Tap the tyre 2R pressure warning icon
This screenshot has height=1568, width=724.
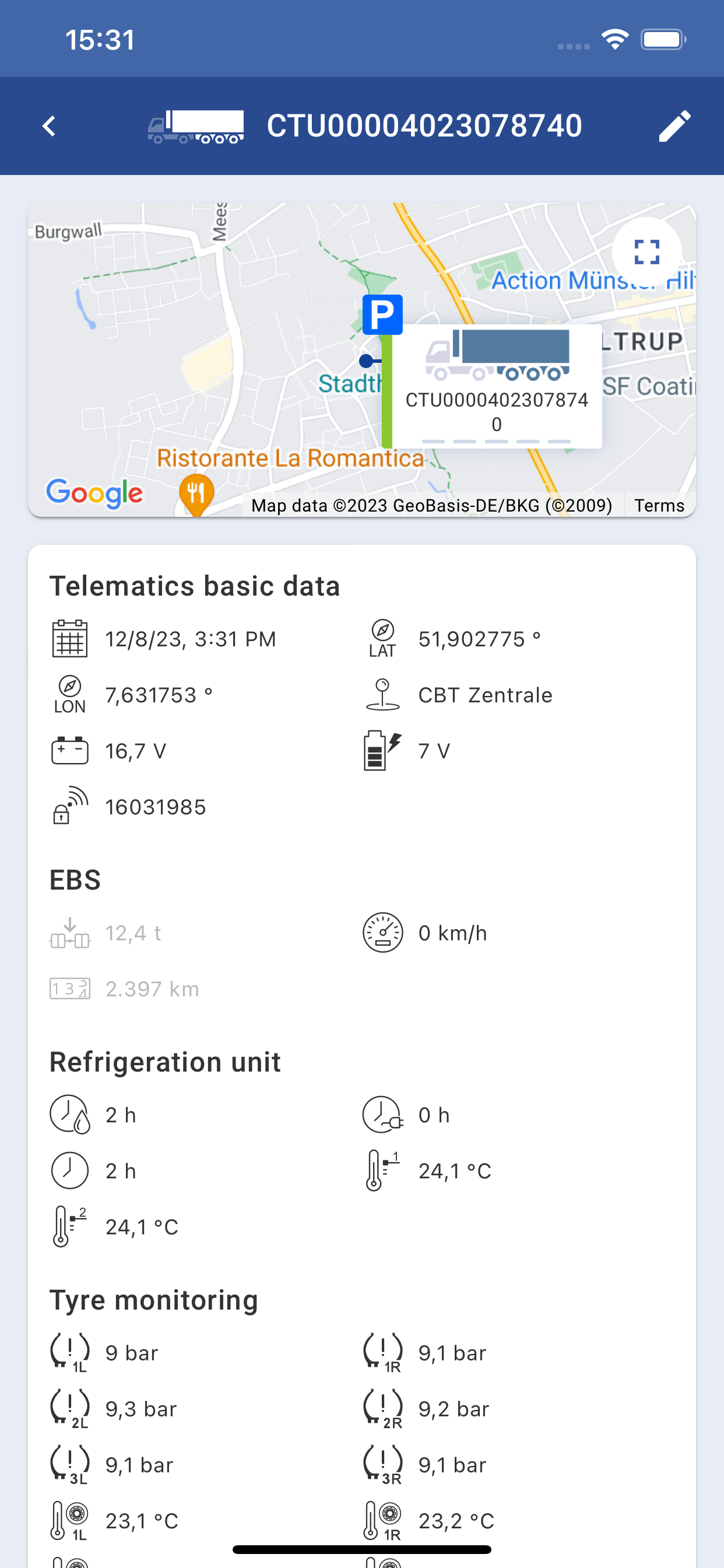pyautogui.click(x=384, y=1409)
